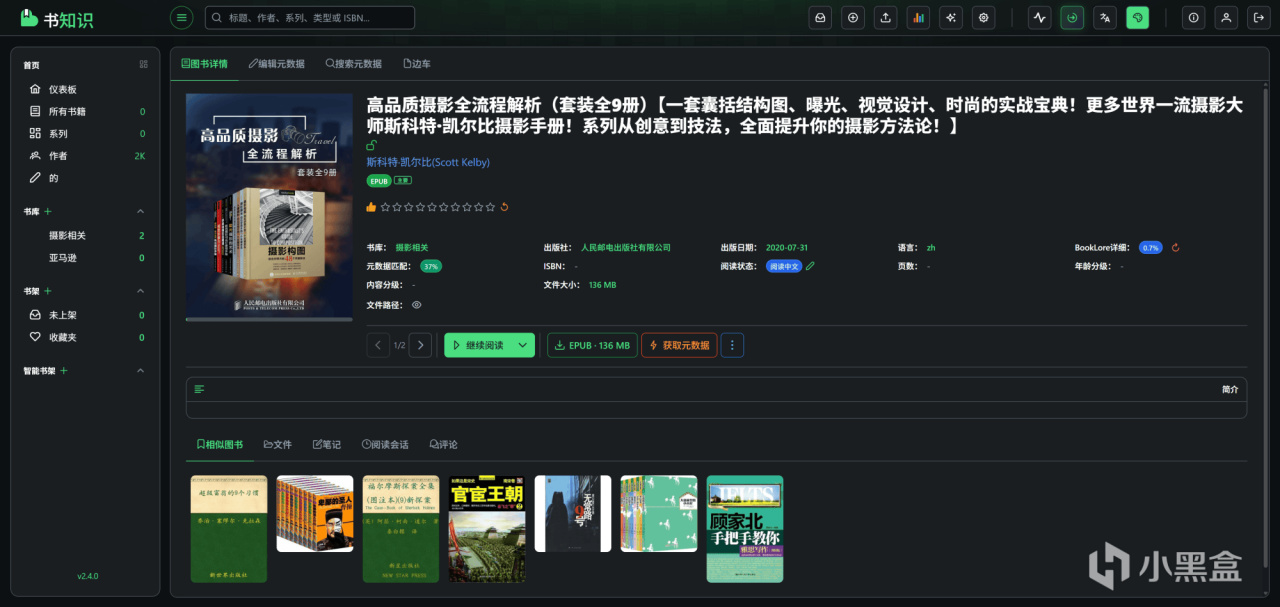
Task: Set rating to the first star
Action: tap(385, 207)
